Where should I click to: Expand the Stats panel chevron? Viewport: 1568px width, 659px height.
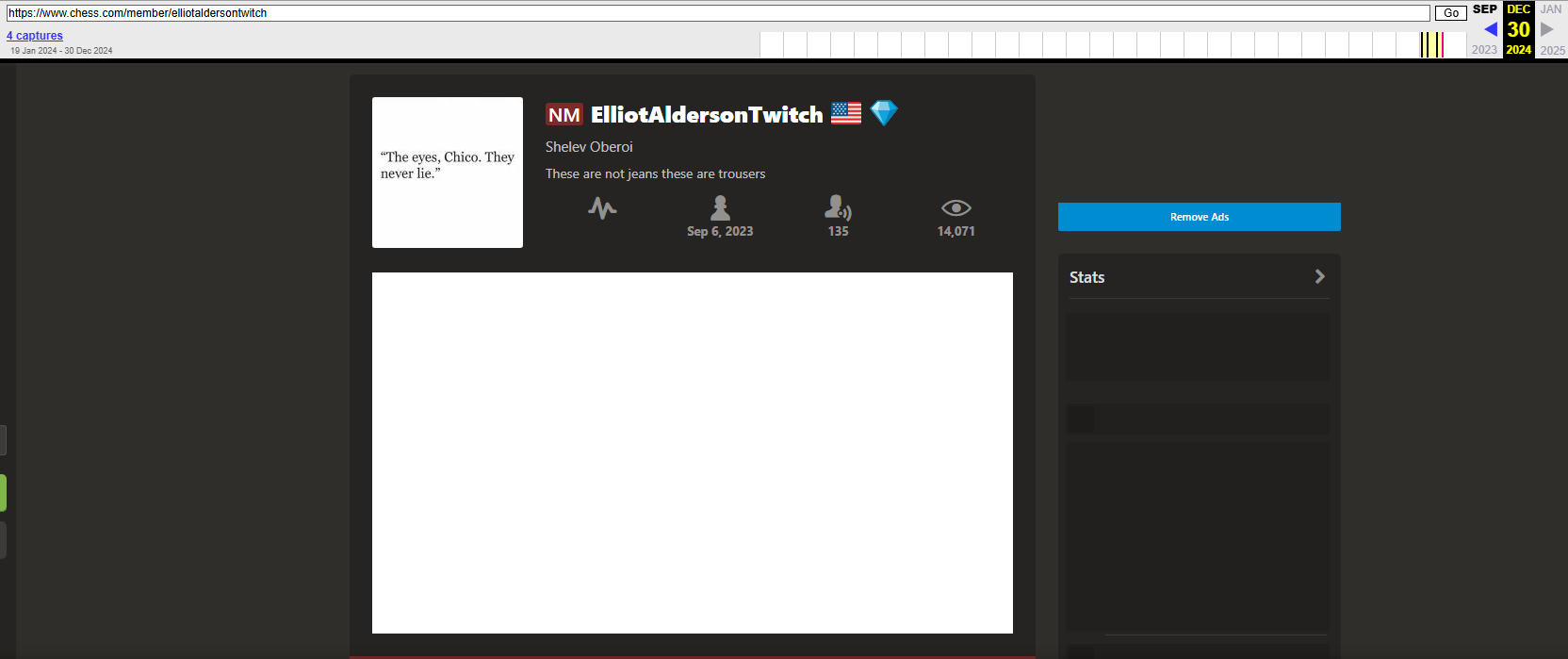[x=1319, y=276]
